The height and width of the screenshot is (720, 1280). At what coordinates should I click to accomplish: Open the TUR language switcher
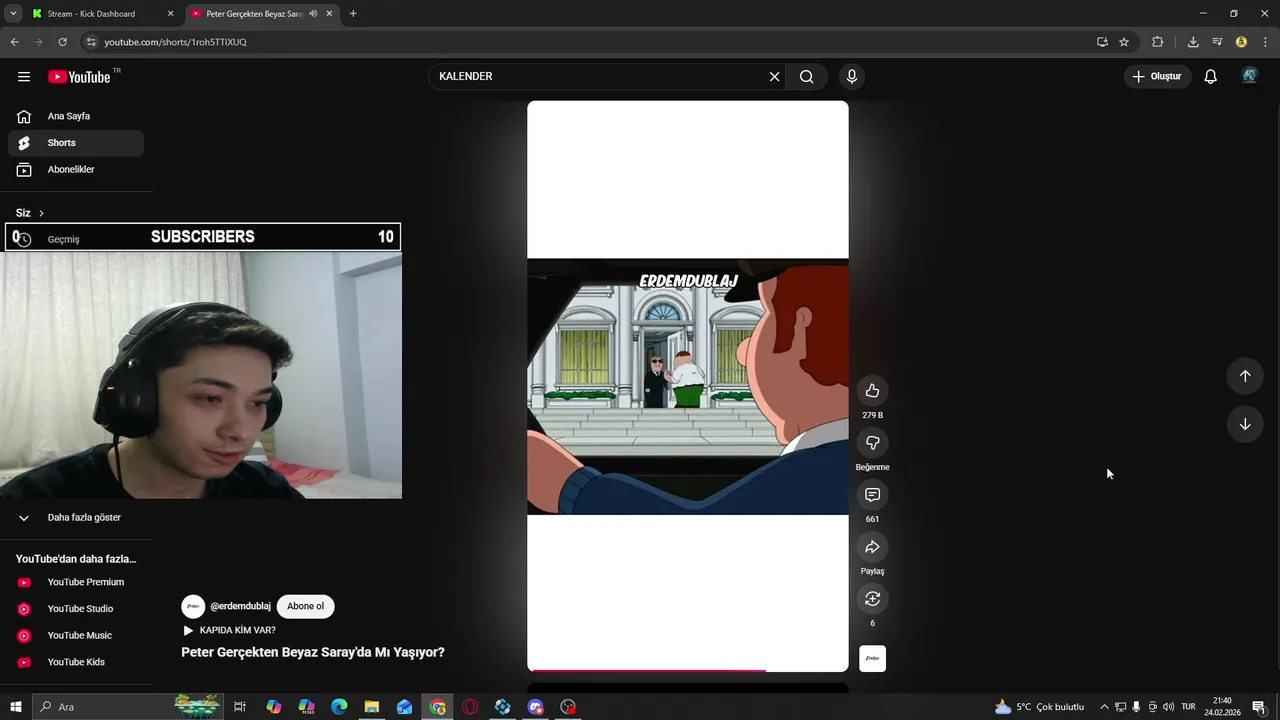click(x=1188, y=707)
